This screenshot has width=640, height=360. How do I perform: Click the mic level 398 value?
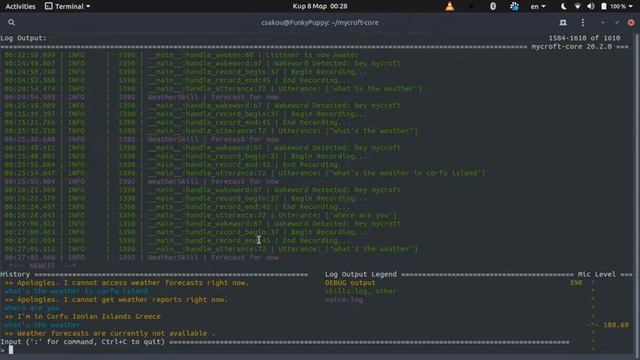point(576,283)
